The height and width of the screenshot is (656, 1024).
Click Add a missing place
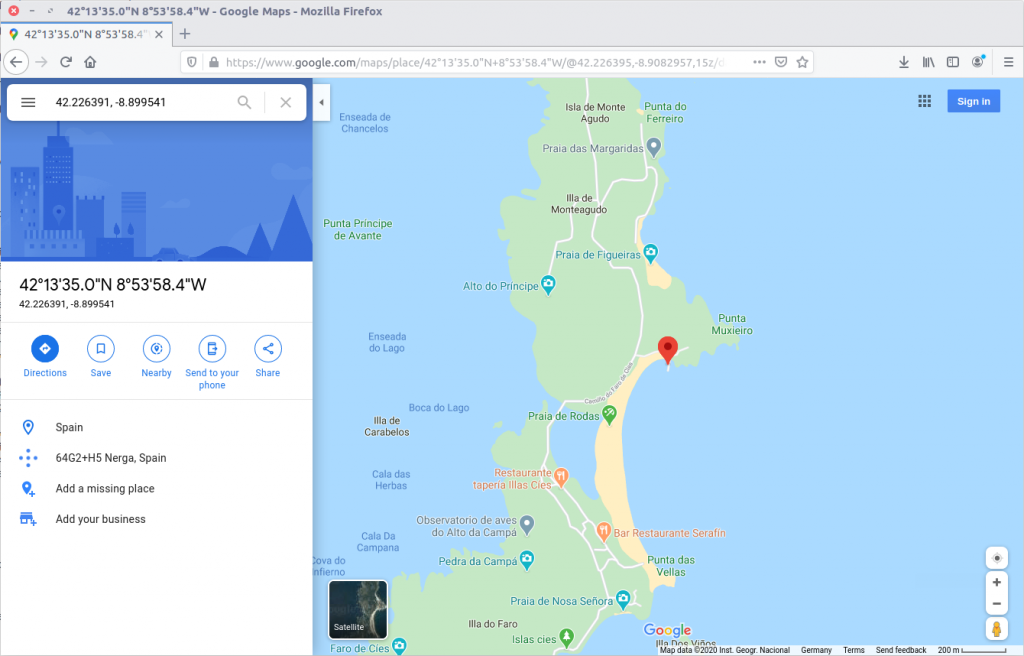[x=105, y=489]
